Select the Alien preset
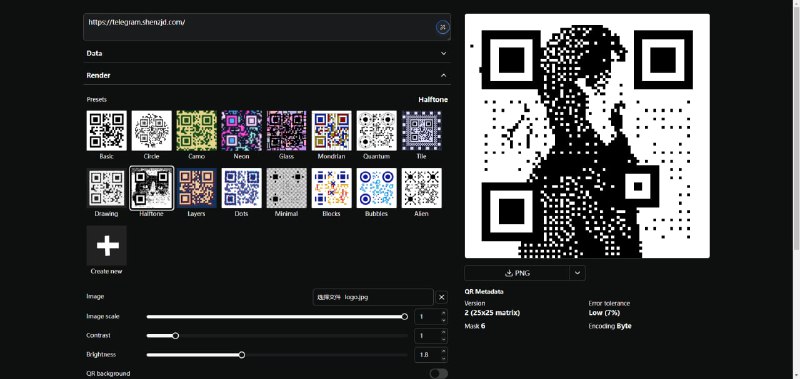 pyautogui.click(x=421, y=188)
